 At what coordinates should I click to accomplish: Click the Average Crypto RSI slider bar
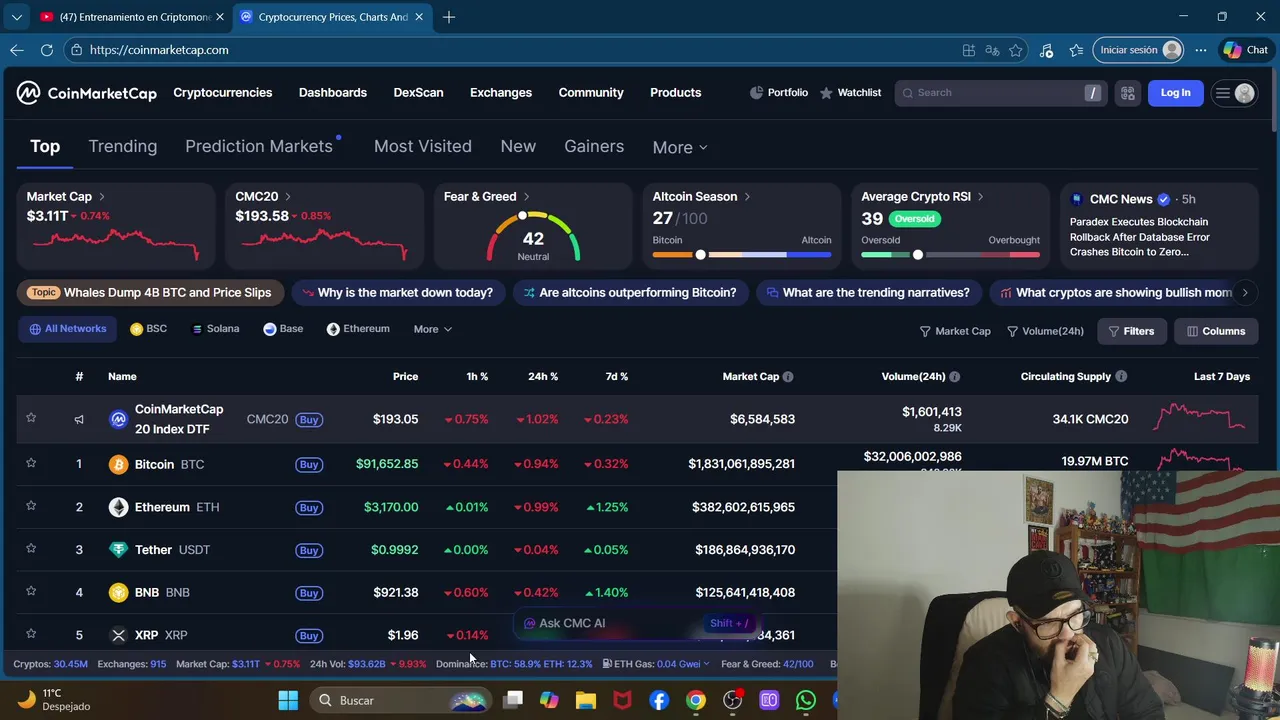(x=950, y=255)
